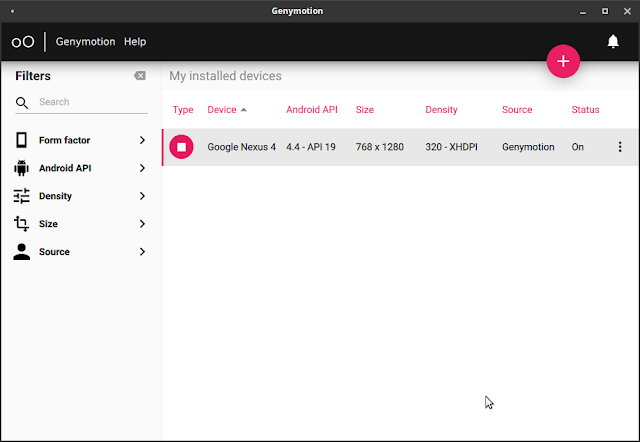Image resolution: width=640 pixels, height=442 pixels.
Task: Open the Genymotion menu
Action: [x=85, y=42]
